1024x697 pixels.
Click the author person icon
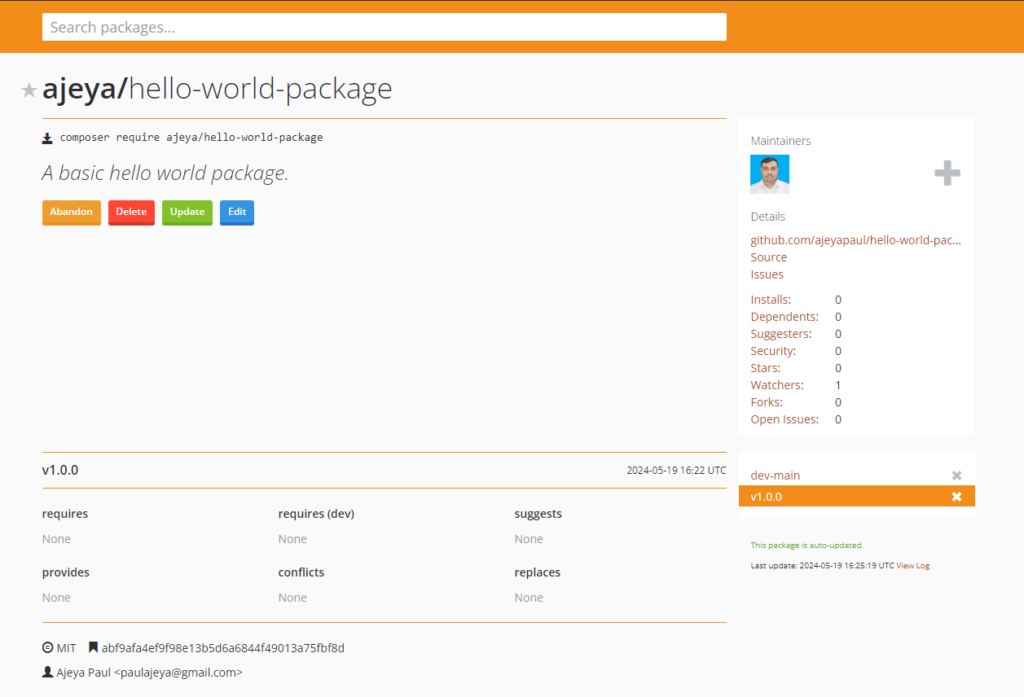47,673
